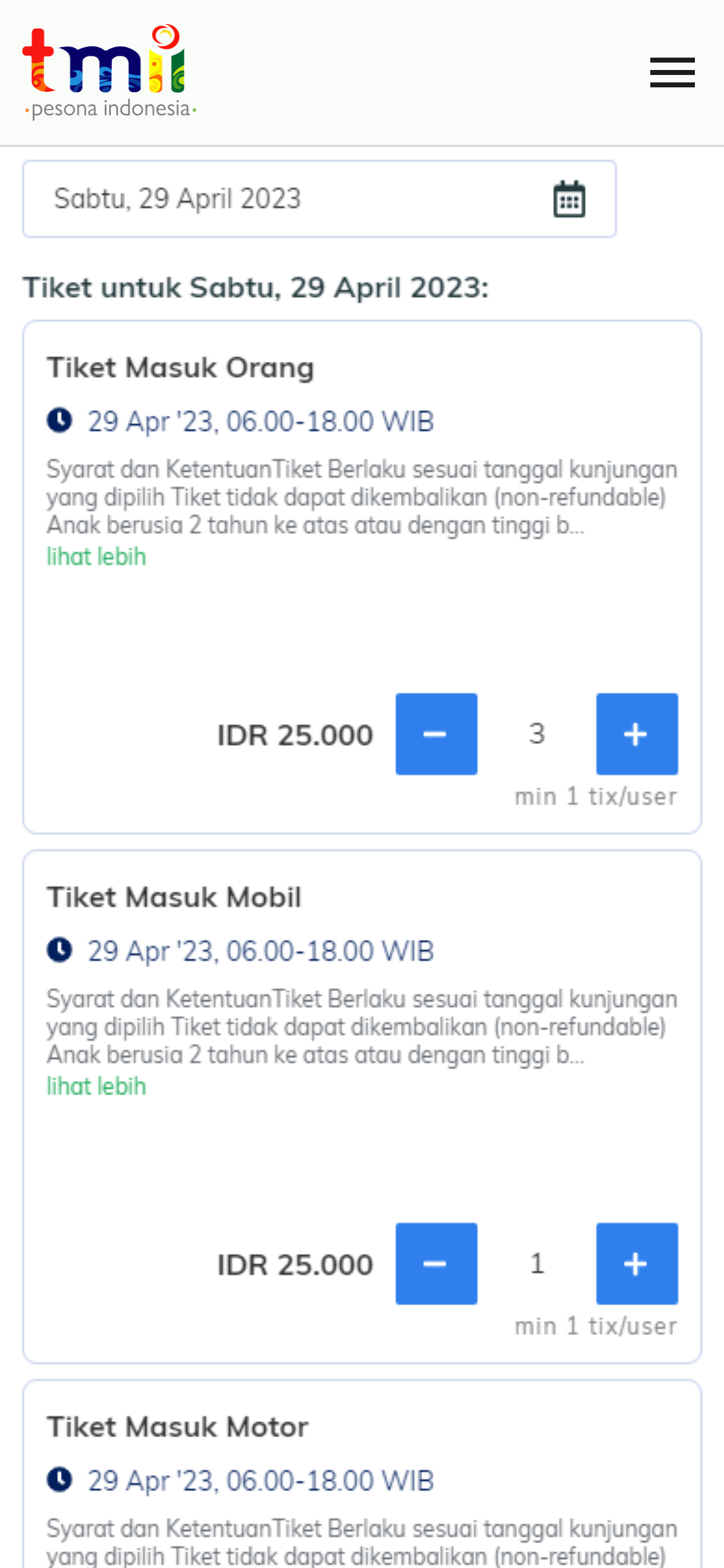724x1568 pixels.
Task: Select the Tiket Masuk Motor title
Action: coord(177,1427)
